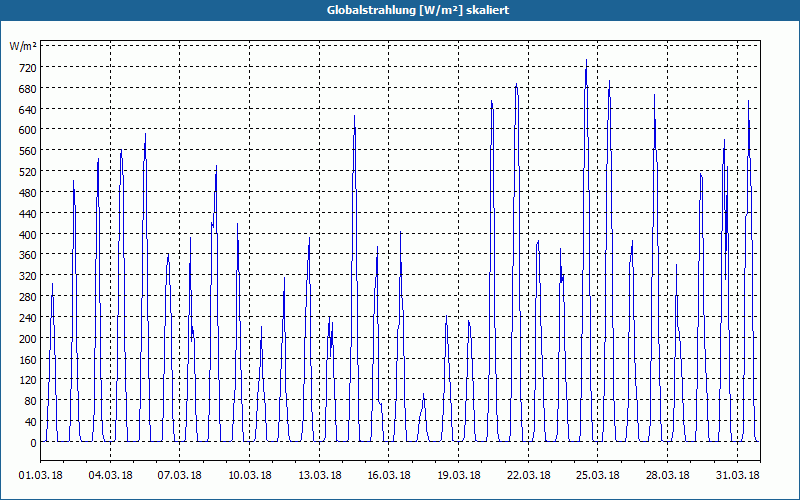Click the 200 y-axis value
The height and width of the screenshot is (500, 800).
click(x=28, y=339)
